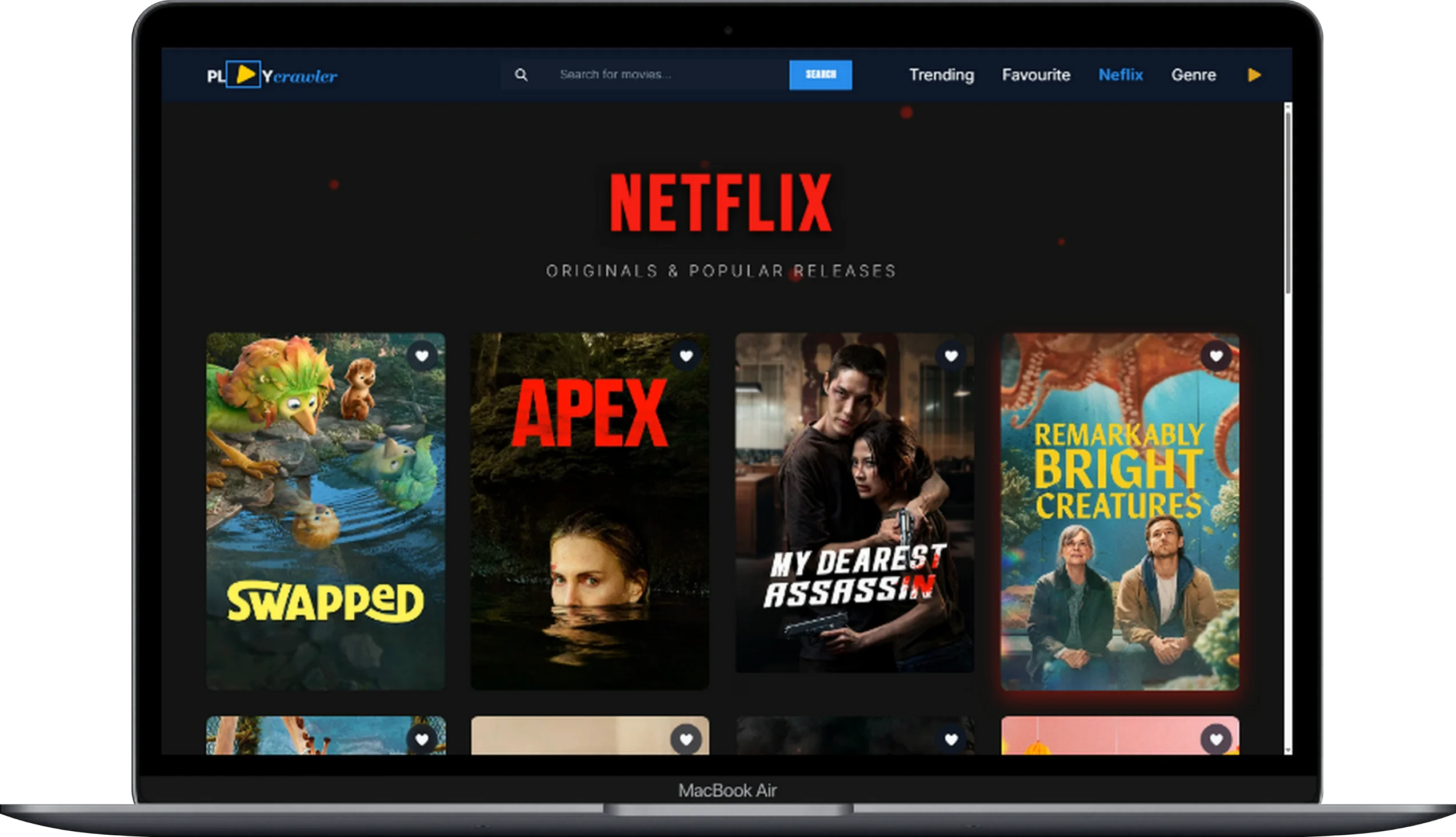Open Remarkably Bright Creatures poster
The height and width of the screenshot is (837, 1456).
(1120, 511)
